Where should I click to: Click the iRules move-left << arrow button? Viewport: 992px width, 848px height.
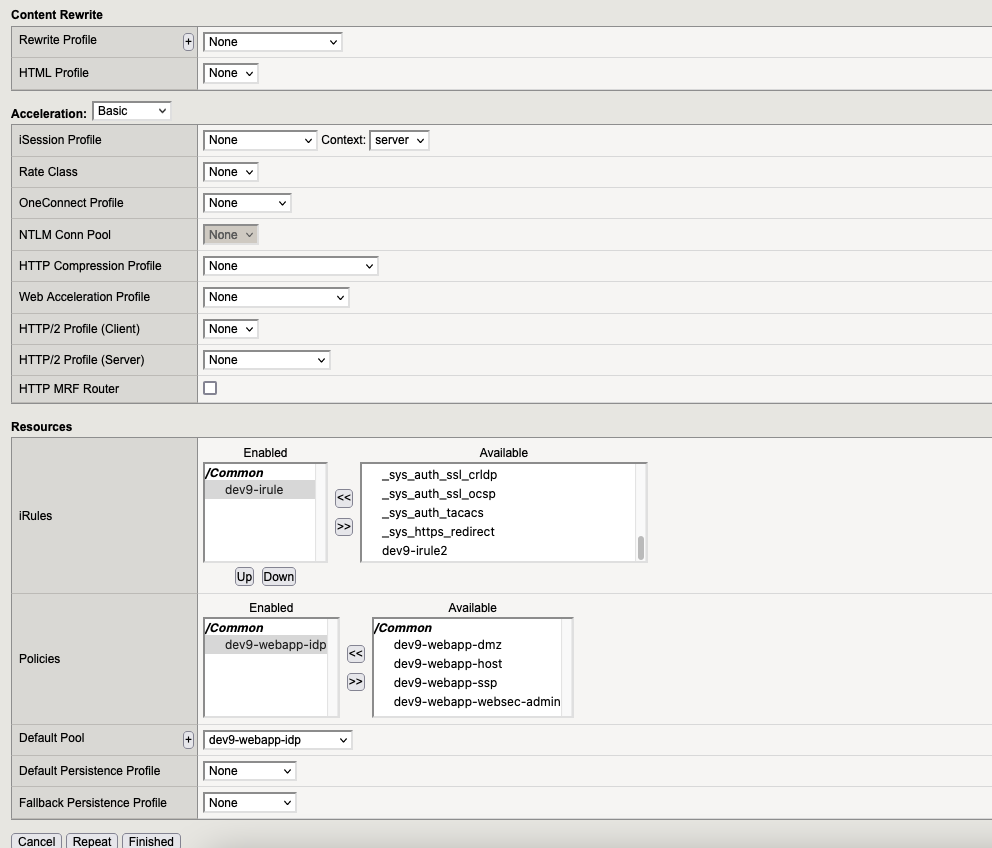tap(344, 498)
